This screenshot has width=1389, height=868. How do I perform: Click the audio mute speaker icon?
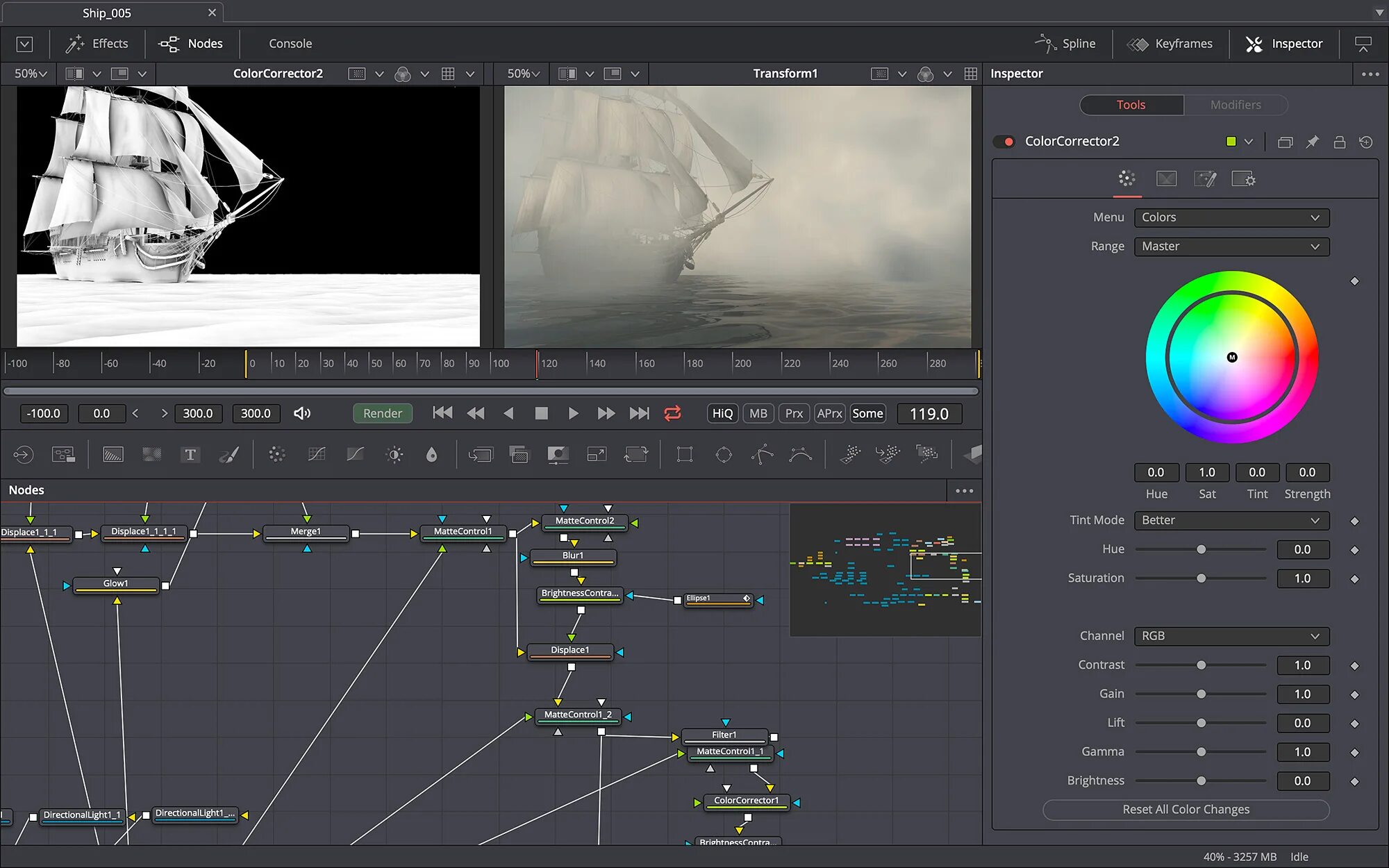(x=302, y=414)
